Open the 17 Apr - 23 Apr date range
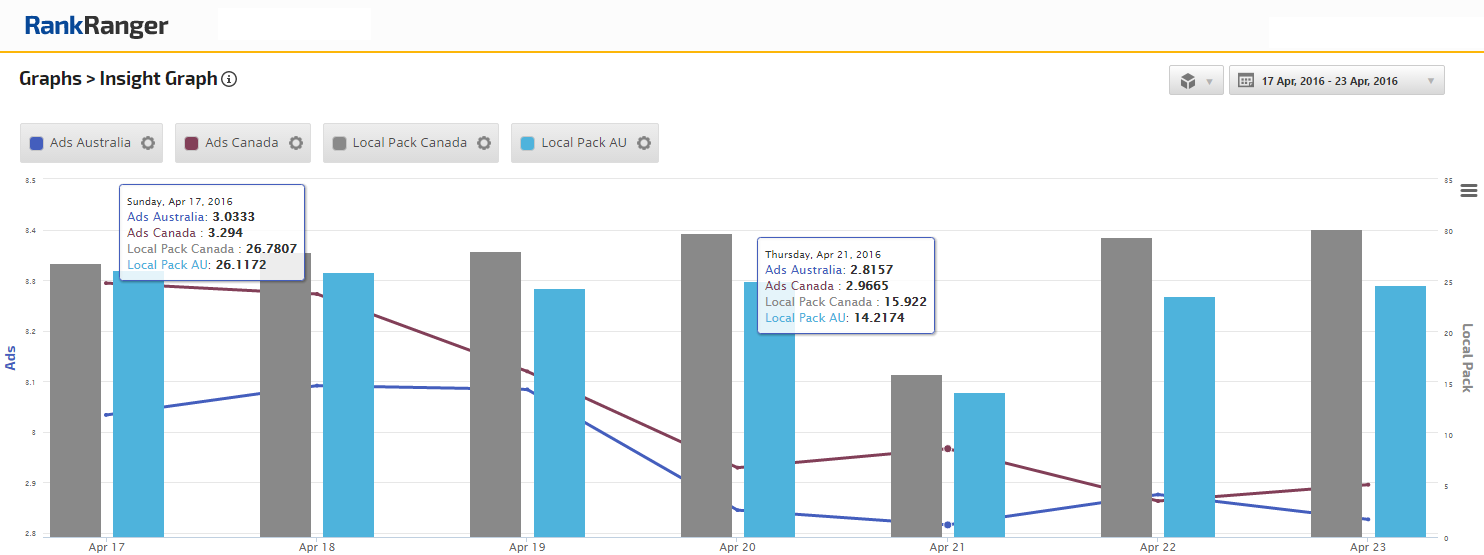Screen dimensions: 1484x555 (1329, 81)
